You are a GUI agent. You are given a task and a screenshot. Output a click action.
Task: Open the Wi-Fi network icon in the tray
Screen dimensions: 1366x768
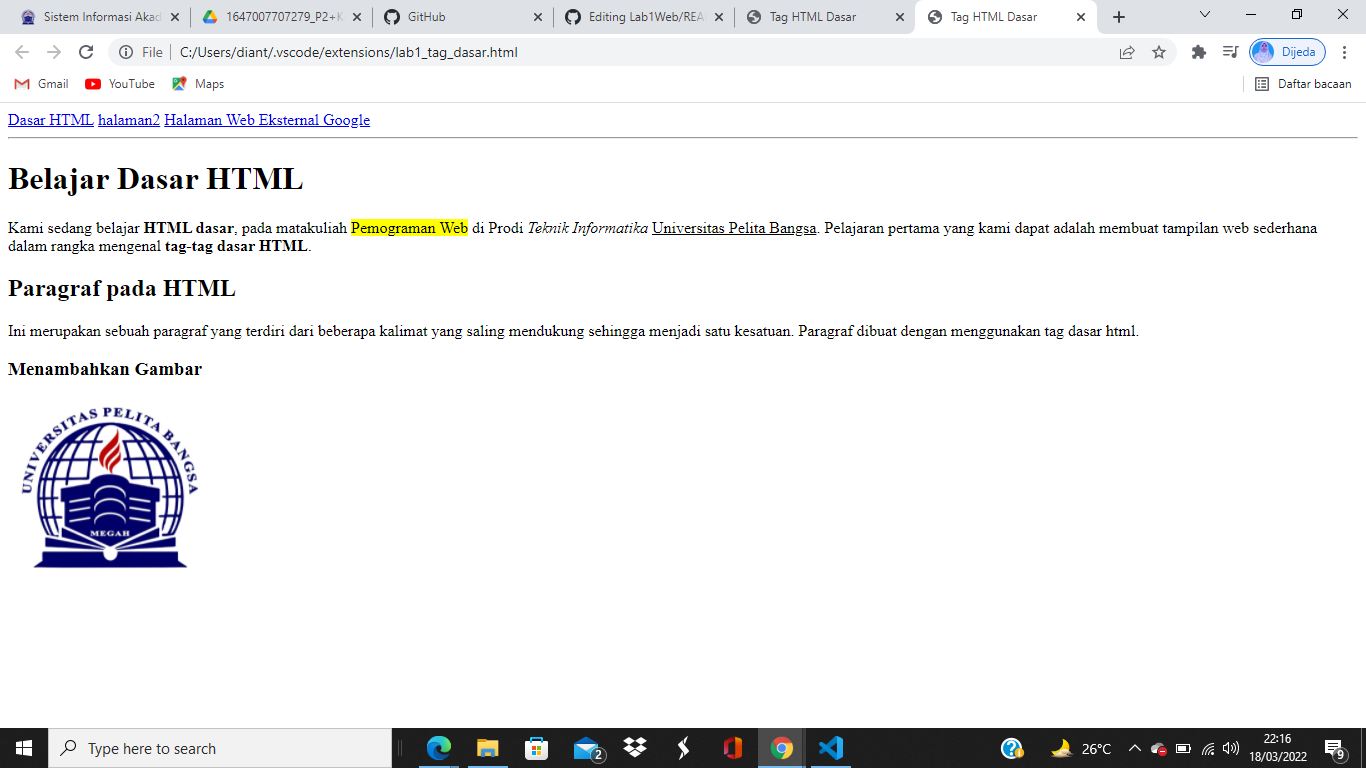tap(1208, 748)
